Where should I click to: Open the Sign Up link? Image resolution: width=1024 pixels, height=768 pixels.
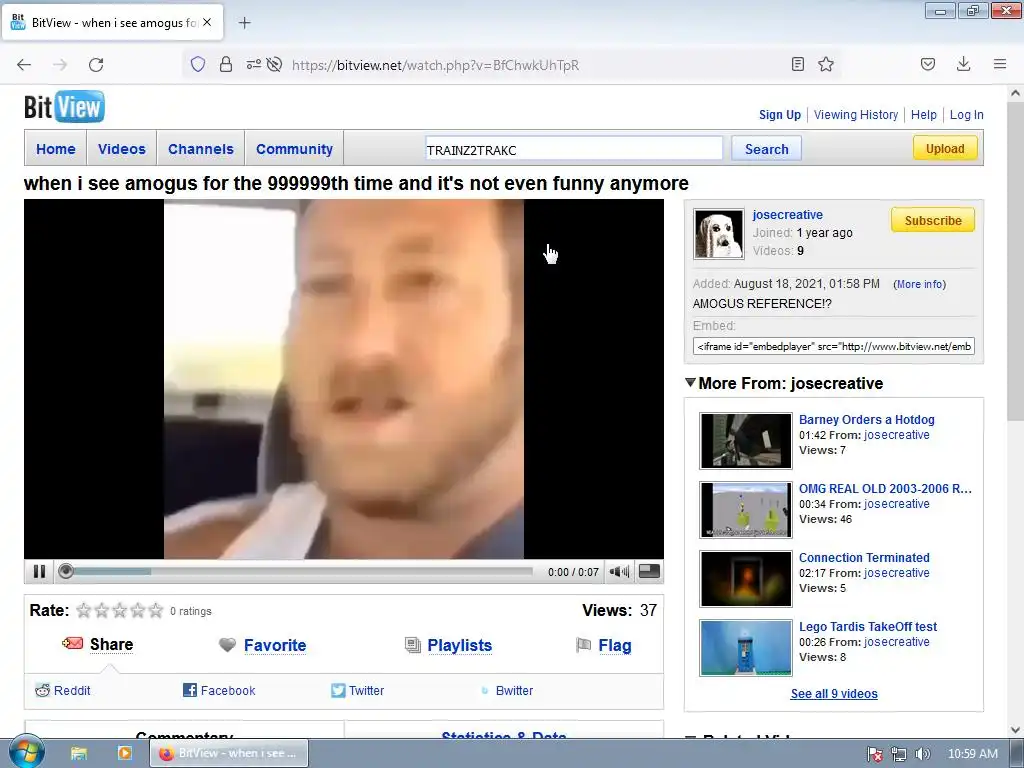[x=779, y=114]
